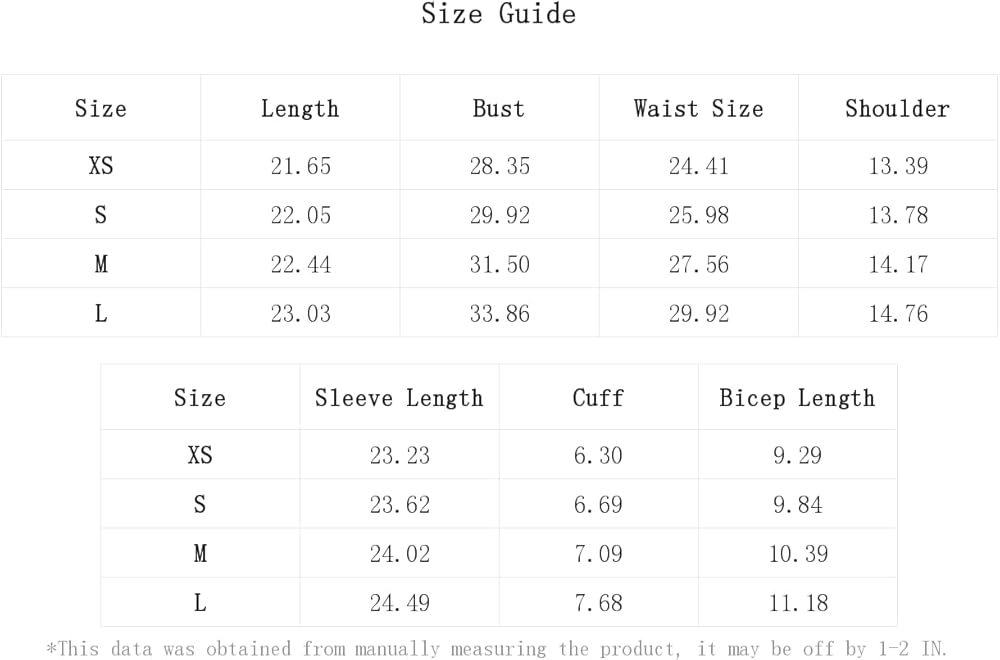Click the Size Guide title
This screenshot has width=1000, height=660.
[498, 15]
